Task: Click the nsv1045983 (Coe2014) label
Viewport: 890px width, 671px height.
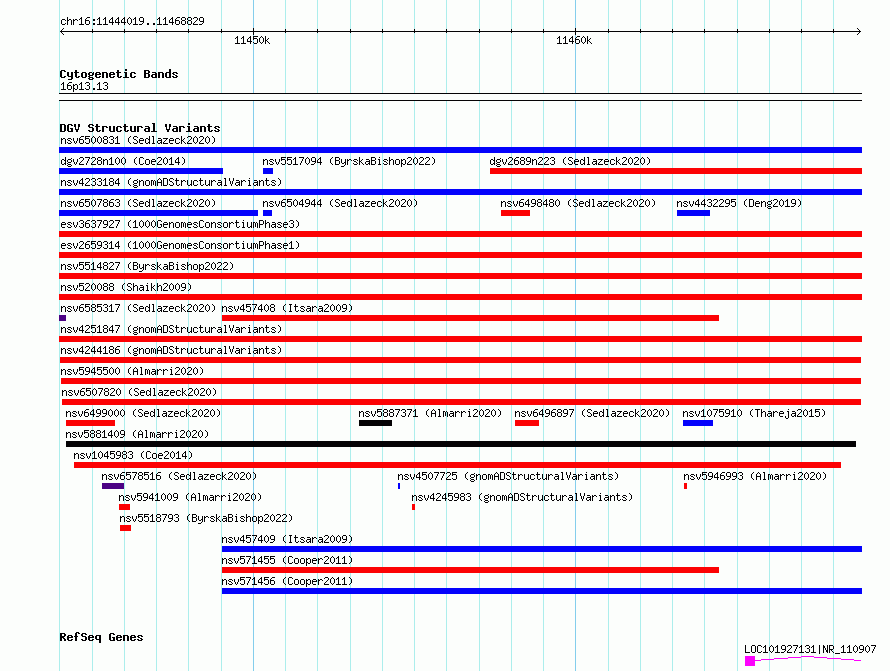Action: (133, 455)
